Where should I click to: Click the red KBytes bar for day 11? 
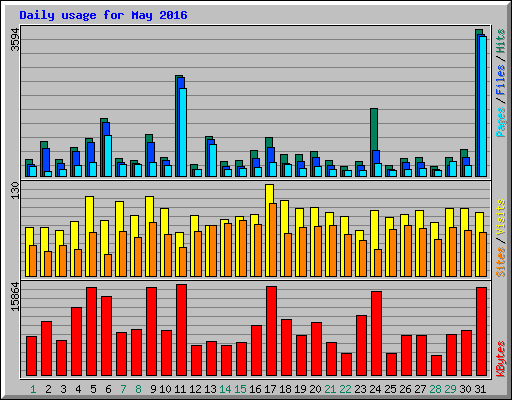coord(181,330)
